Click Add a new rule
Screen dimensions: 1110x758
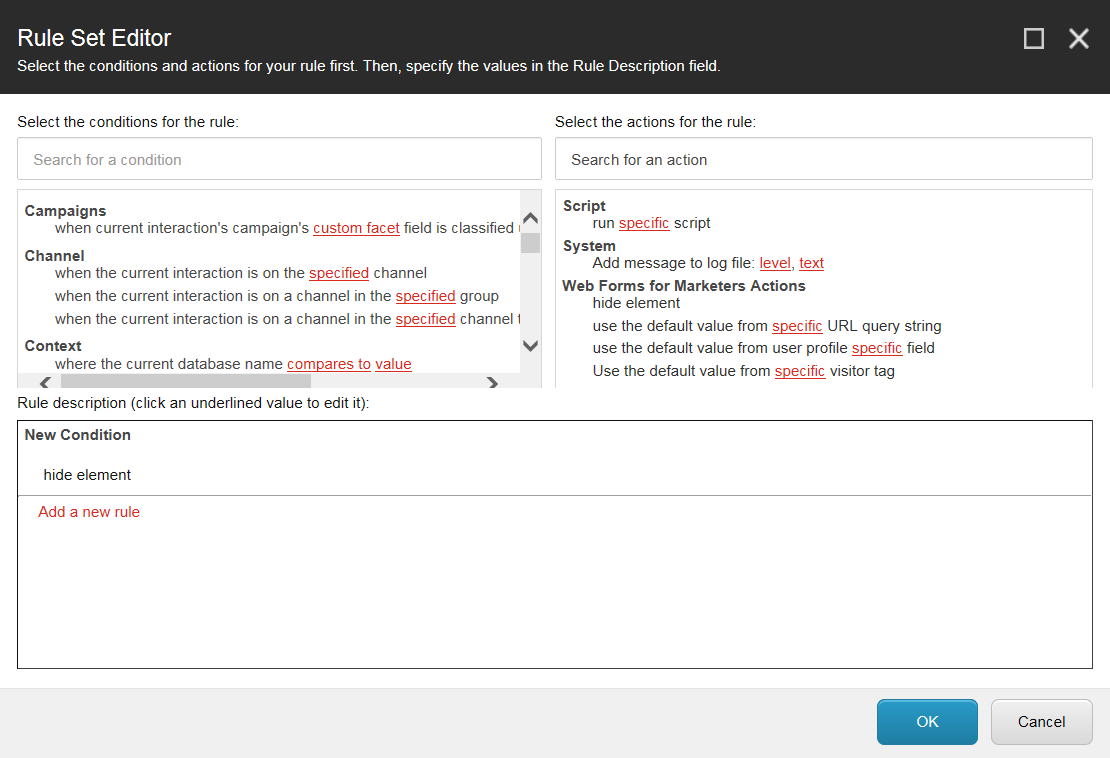pos(88,511)
